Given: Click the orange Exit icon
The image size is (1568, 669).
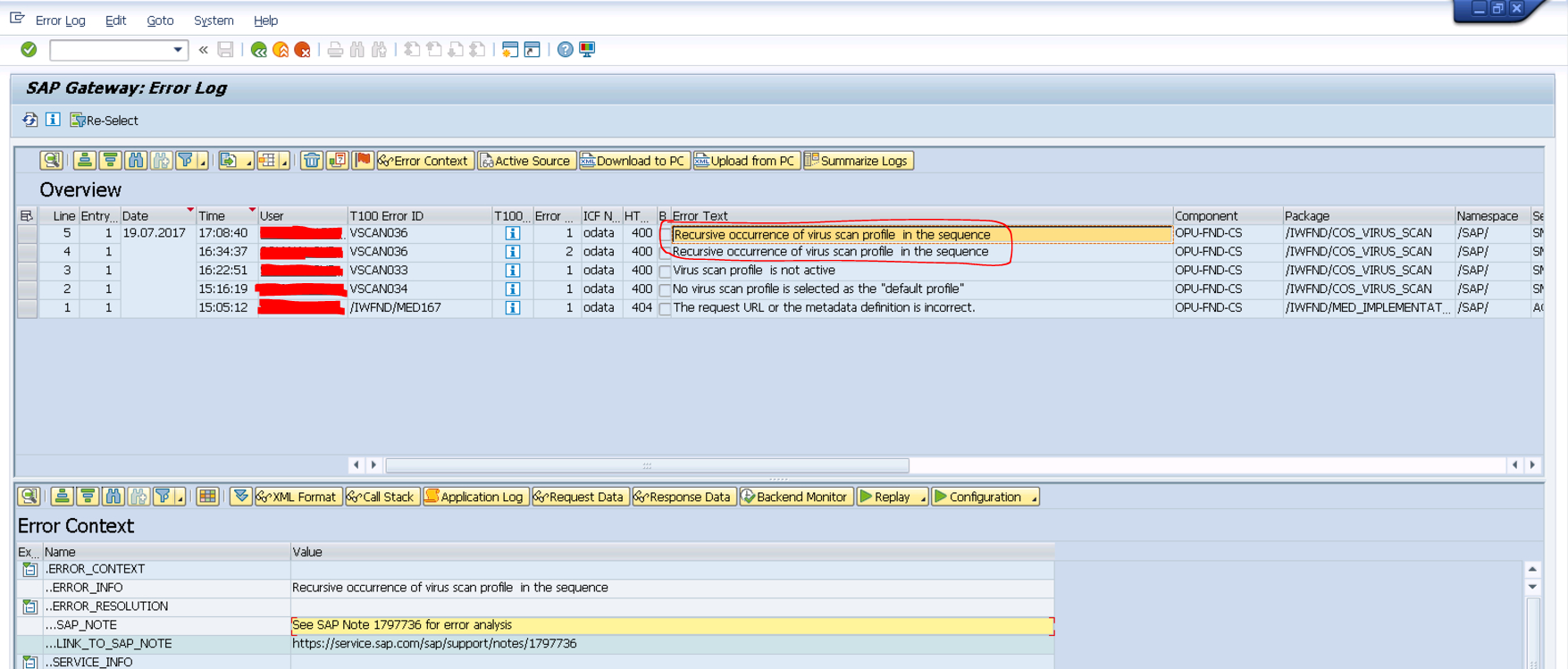Looking at the screenshot, I should (281, 49).
